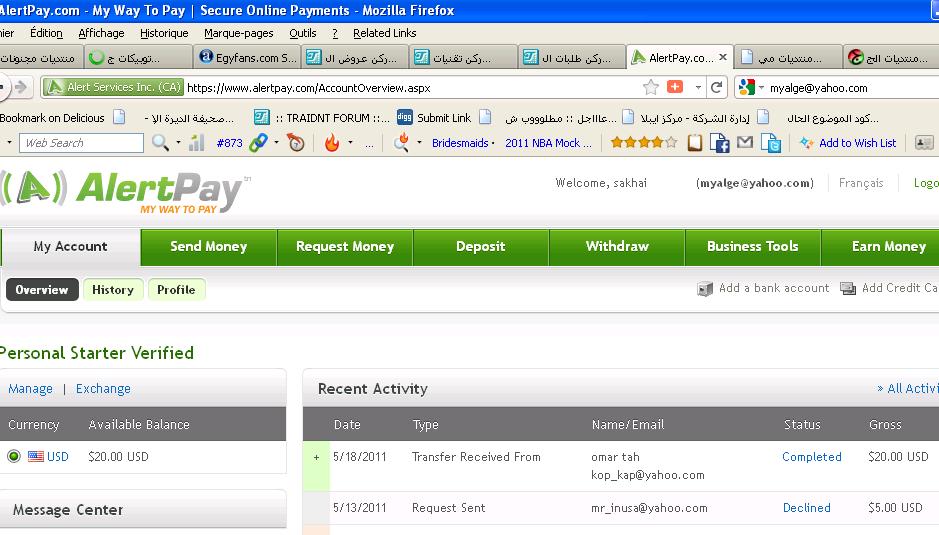
Task: Open the Related Links menu
Action: [x=384, y=33]
